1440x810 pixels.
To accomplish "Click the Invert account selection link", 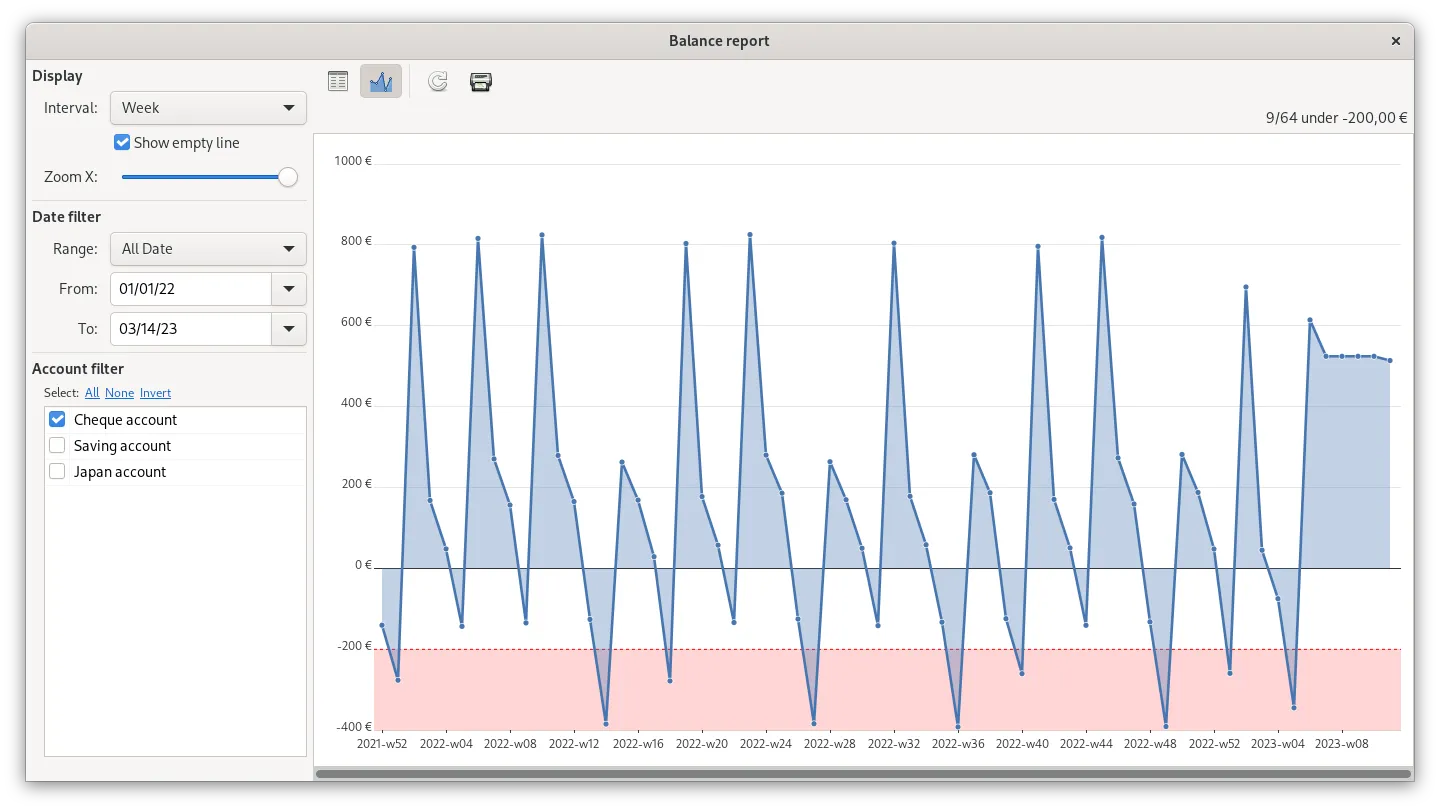I will tap(155, 393).
